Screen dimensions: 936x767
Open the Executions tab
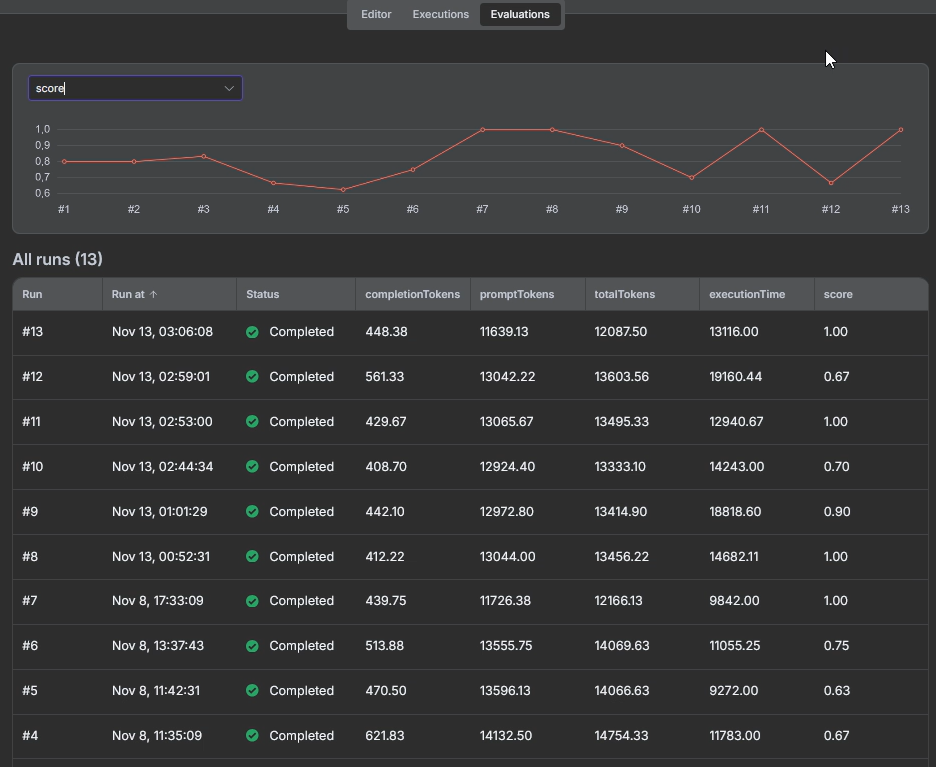440,14
